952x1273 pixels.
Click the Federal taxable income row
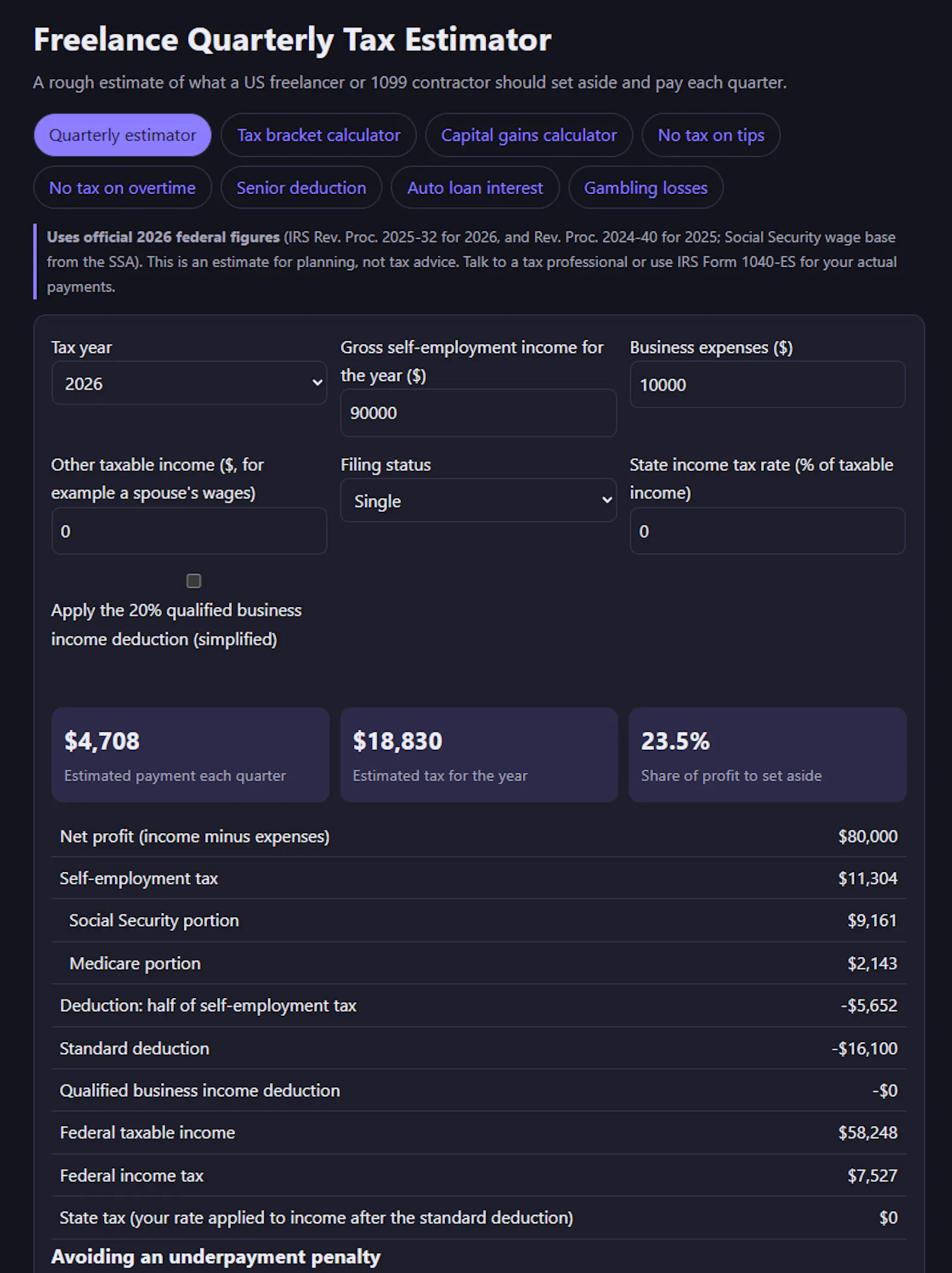[x=479, y=1133]
